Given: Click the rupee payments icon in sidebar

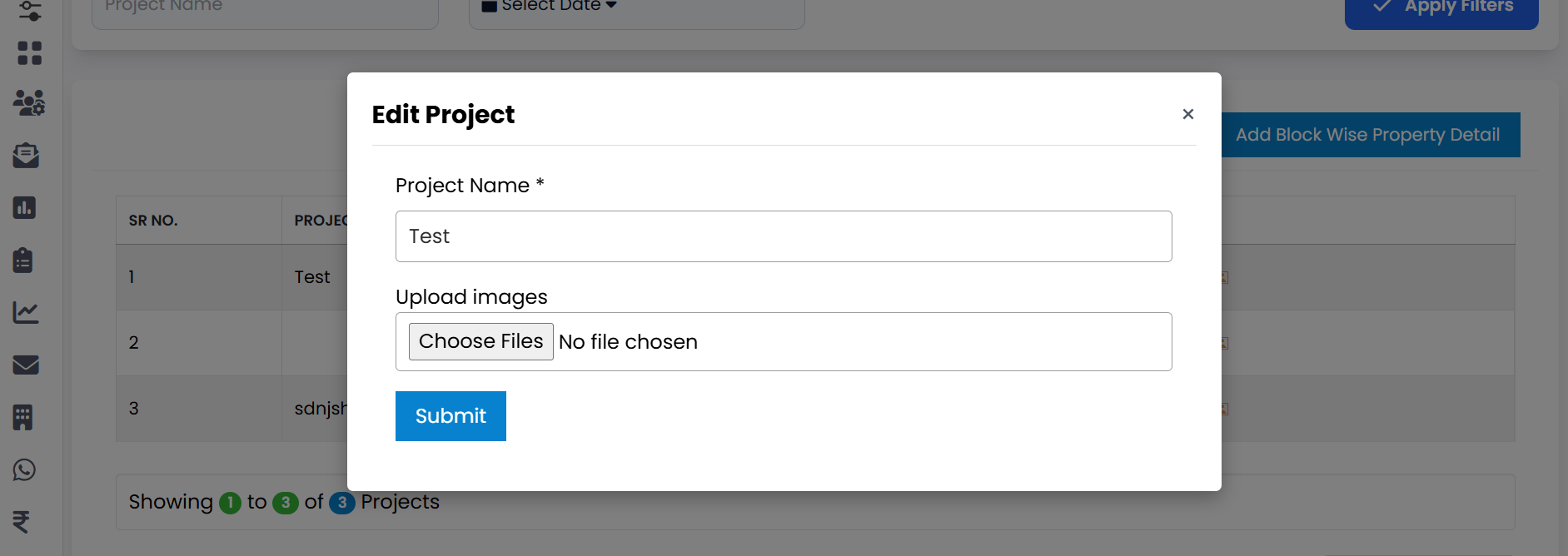Looking at the screenshot, I should tap(22, 522).
